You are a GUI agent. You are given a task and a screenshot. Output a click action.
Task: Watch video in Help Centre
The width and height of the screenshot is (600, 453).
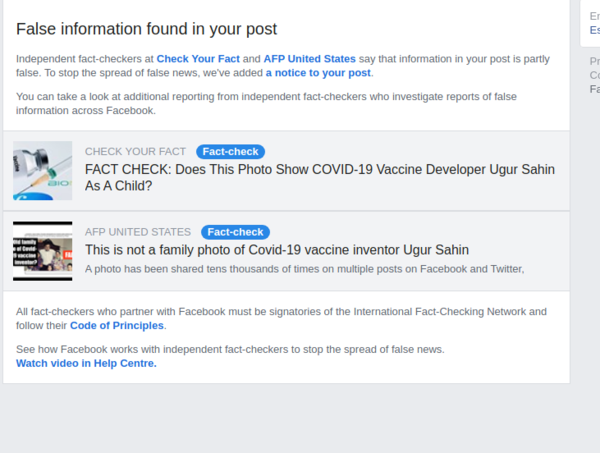[x=86, y=363]
